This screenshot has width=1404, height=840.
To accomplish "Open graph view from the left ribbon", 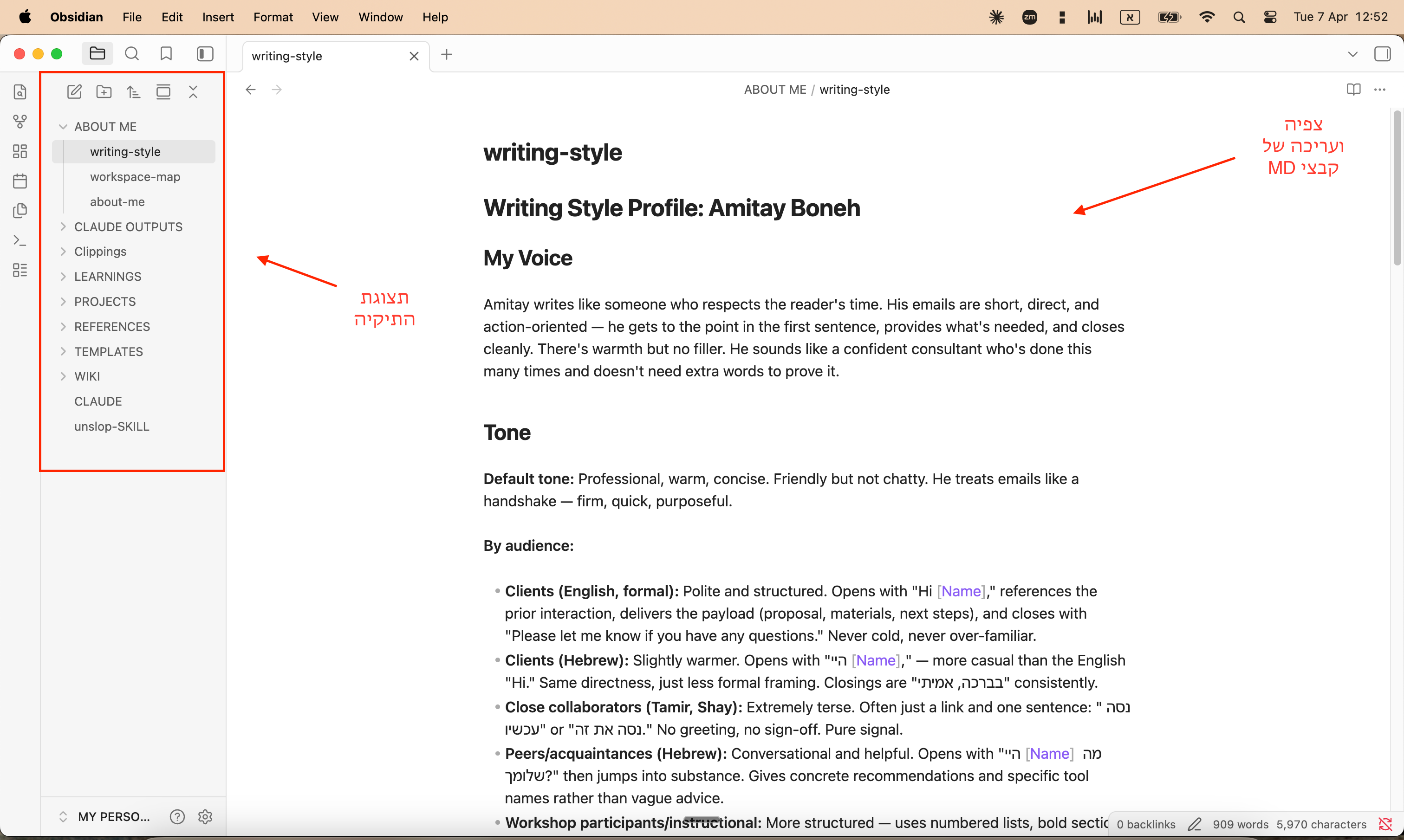I will (20, 121).
